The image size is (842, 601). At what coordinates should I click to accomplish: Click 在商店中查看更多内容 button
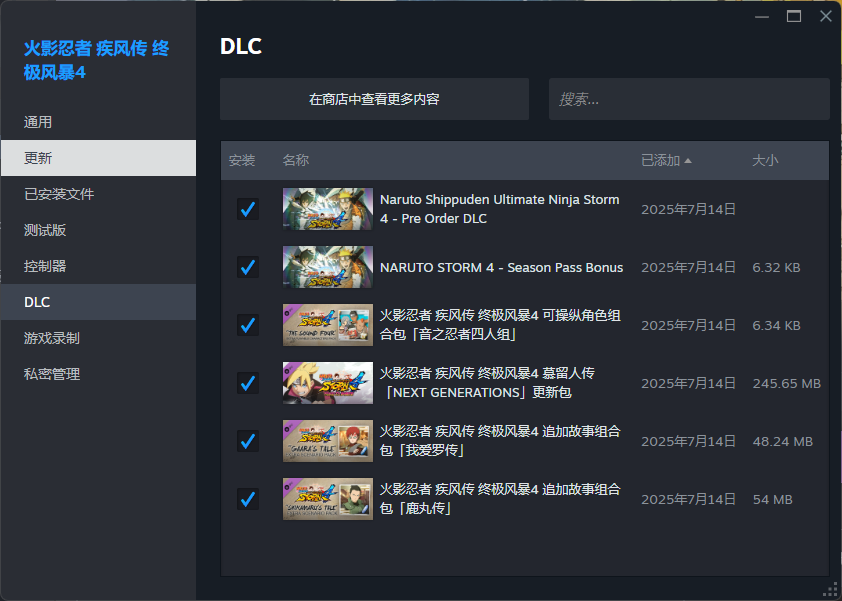coord(374,99)
